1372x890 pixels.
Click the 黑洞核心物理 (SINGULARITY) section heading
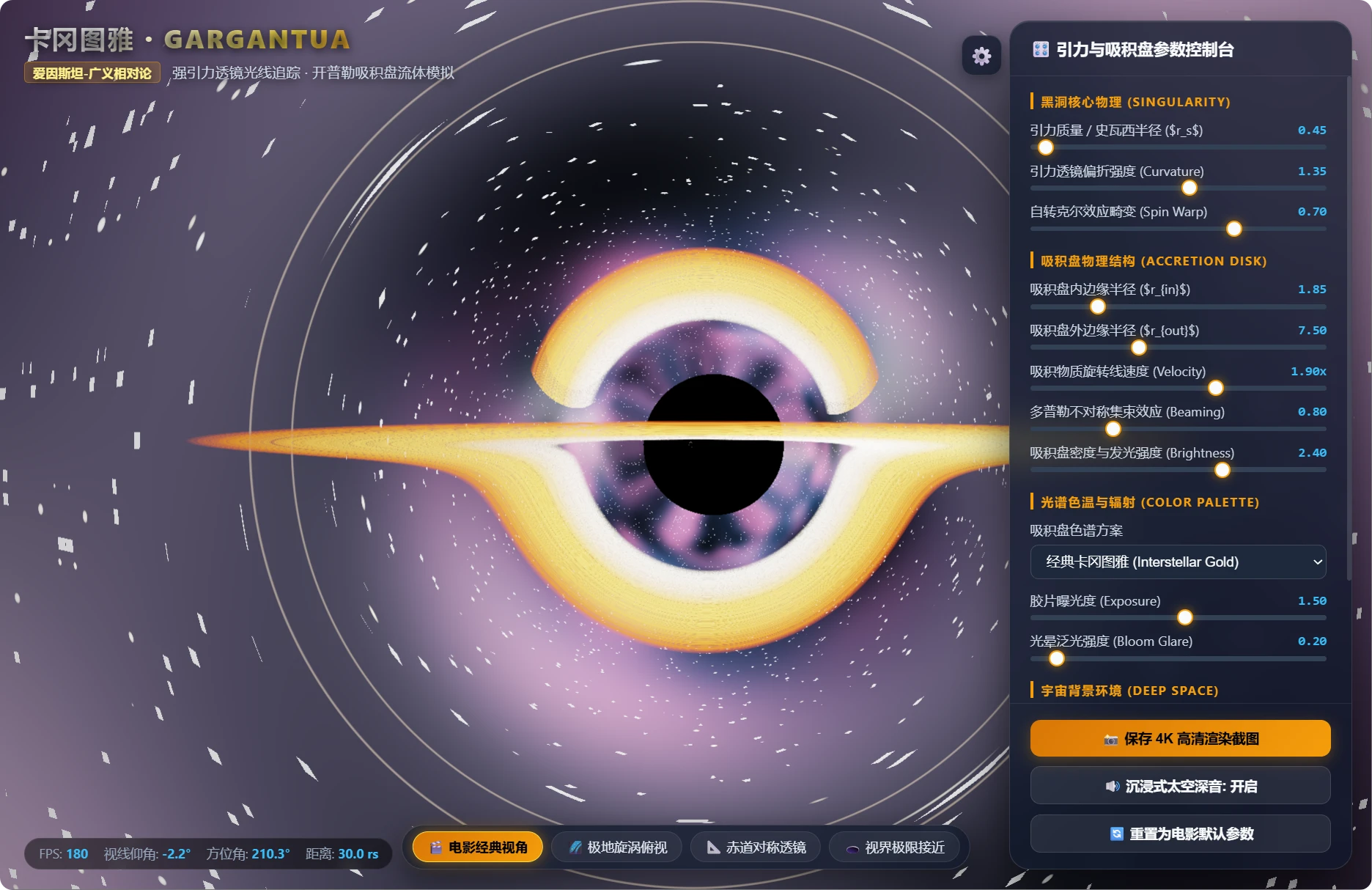click(x=1135, y=102)
